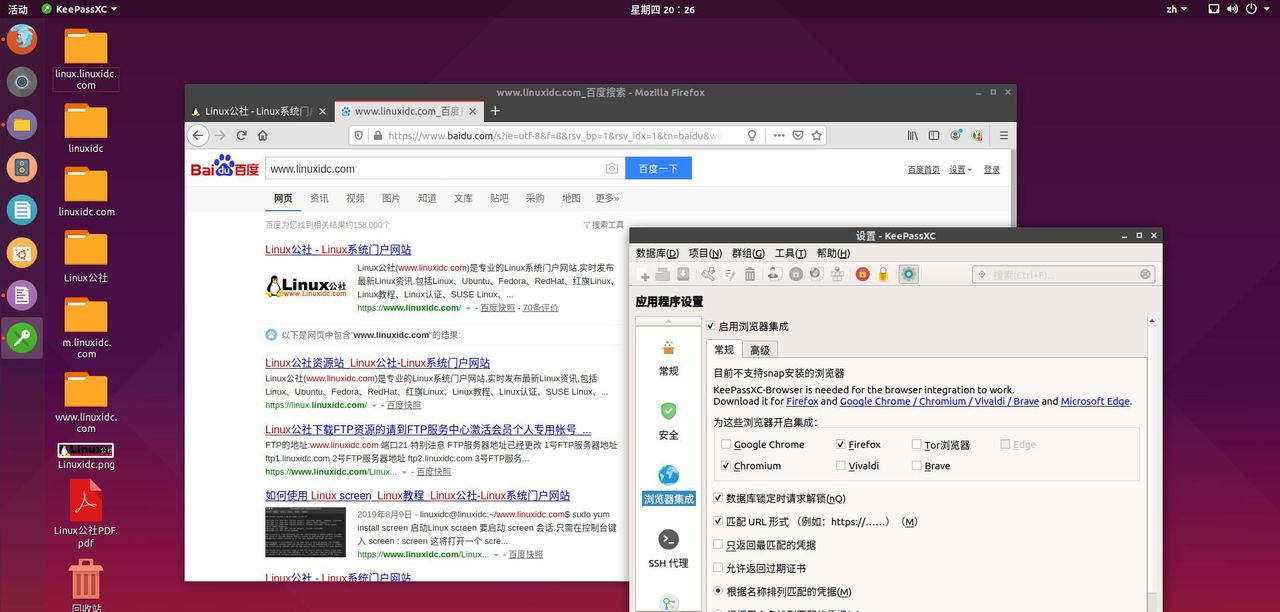Open 如何使用 Linux screen result link
The image size is (1280, 612).
[x=417, y=495]
